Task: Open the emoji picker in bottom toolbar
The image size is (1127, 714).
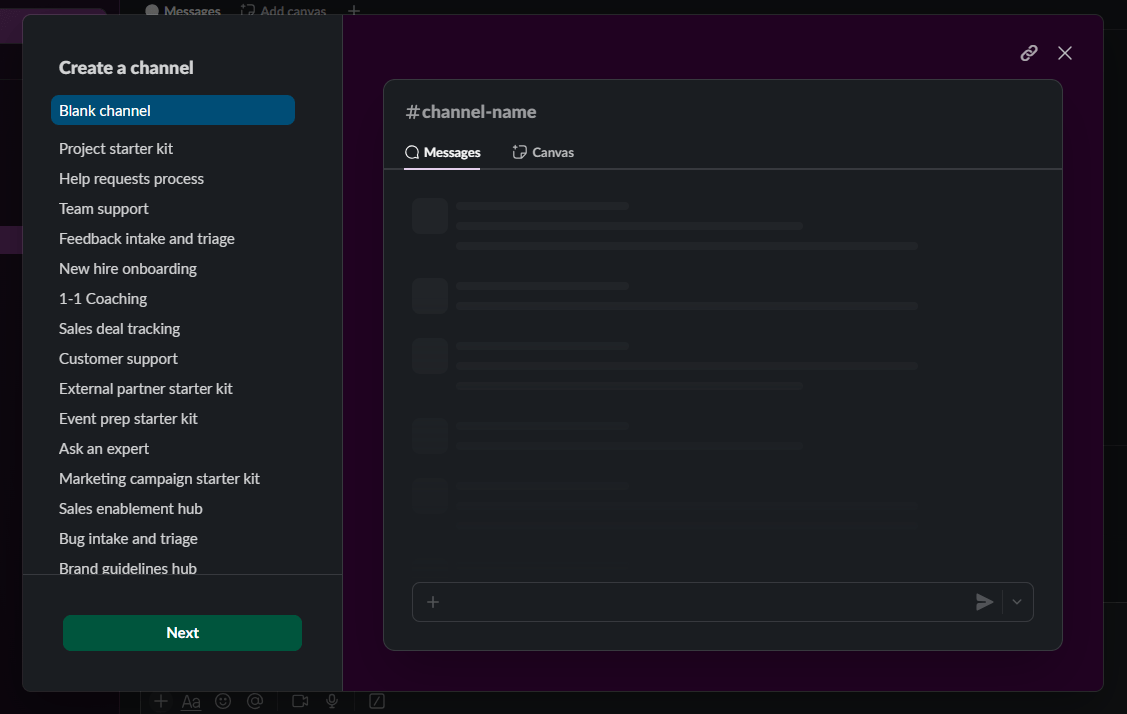Action: pyautogui.click(x=223, y=702)
